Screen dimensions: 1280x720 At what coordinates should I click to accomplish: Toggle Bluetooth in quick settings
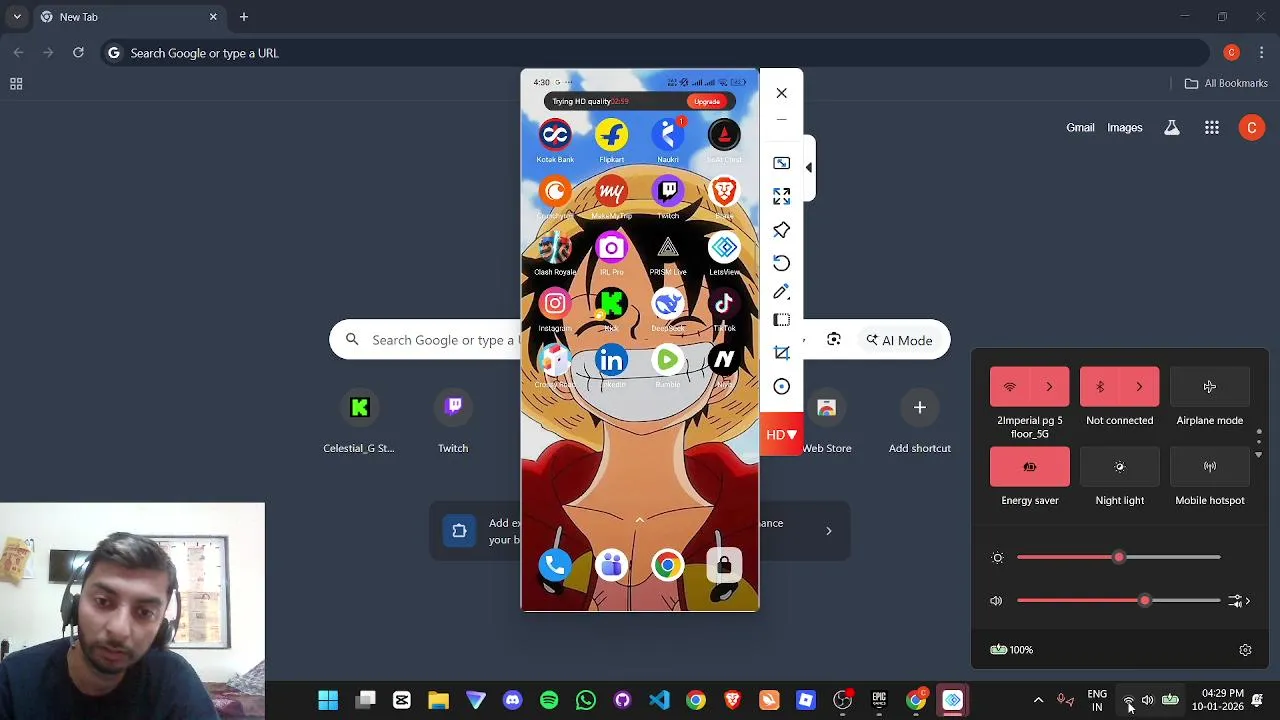click(1100, 387)
